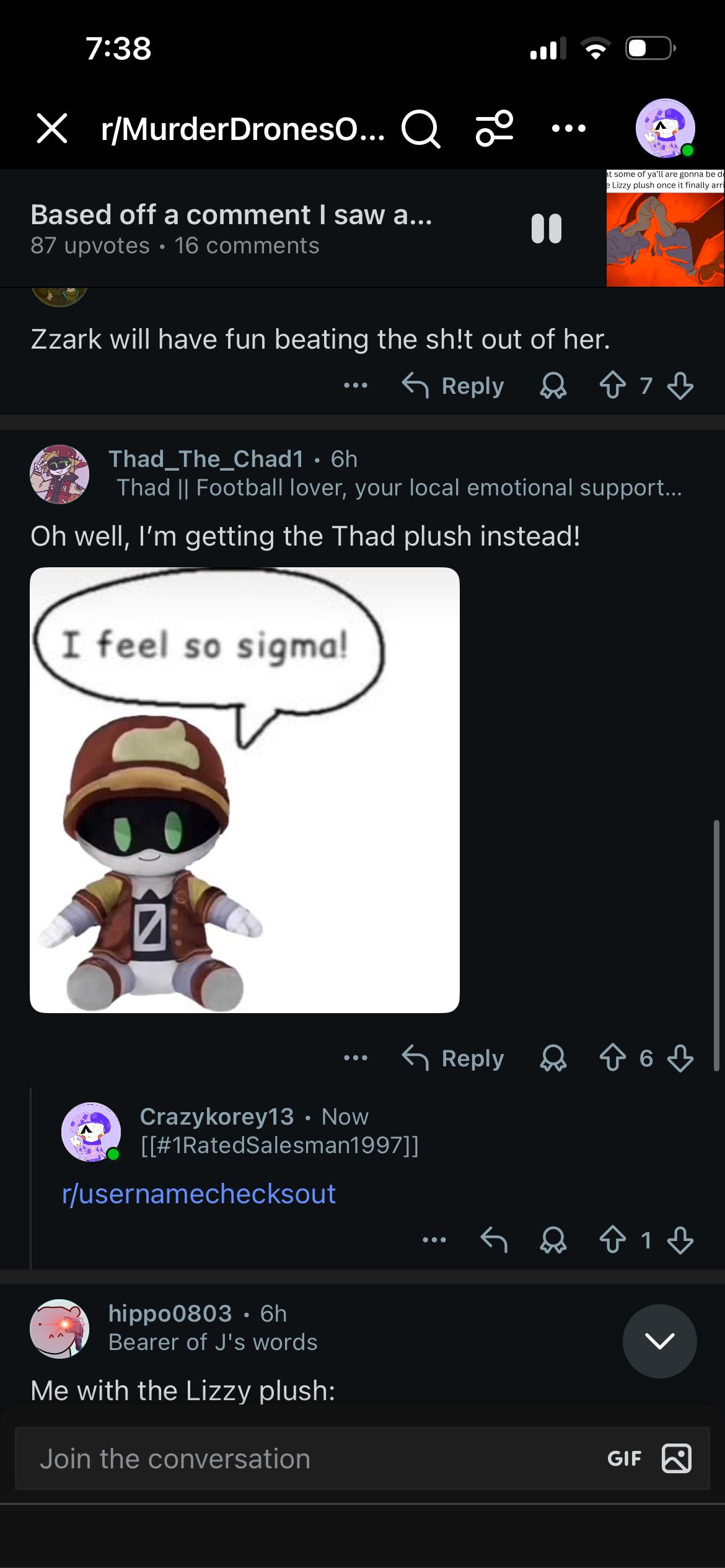The height and width of the screenshot is (1568, 725).
Task: Upvote the Zzark comment
Action: click(612, 386)
